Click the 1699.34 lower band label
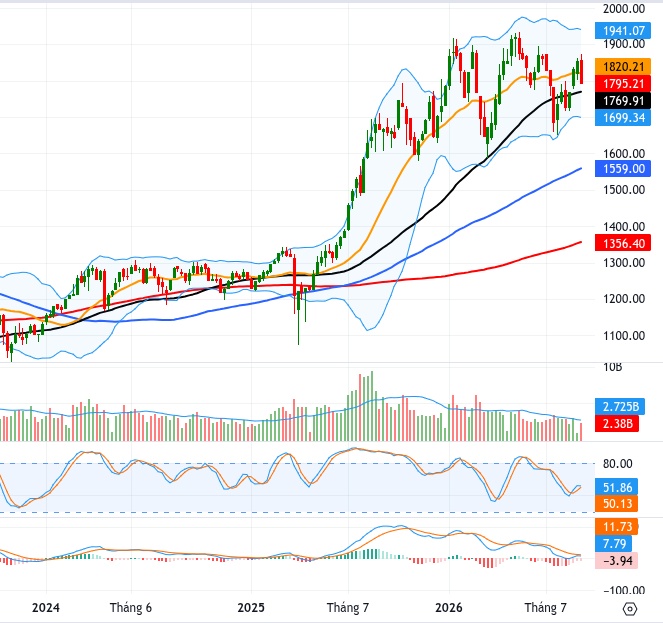 (622, 118)
